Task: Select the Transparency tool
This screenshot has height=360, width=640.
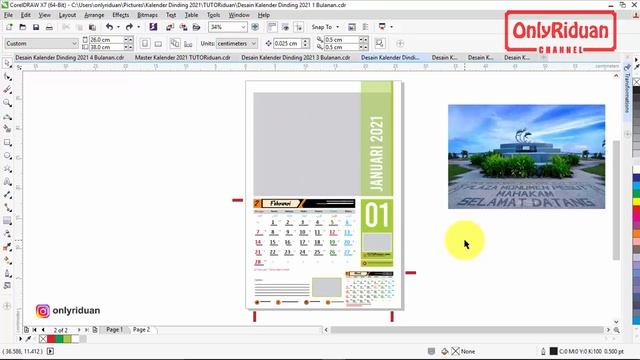Action: 7,234
